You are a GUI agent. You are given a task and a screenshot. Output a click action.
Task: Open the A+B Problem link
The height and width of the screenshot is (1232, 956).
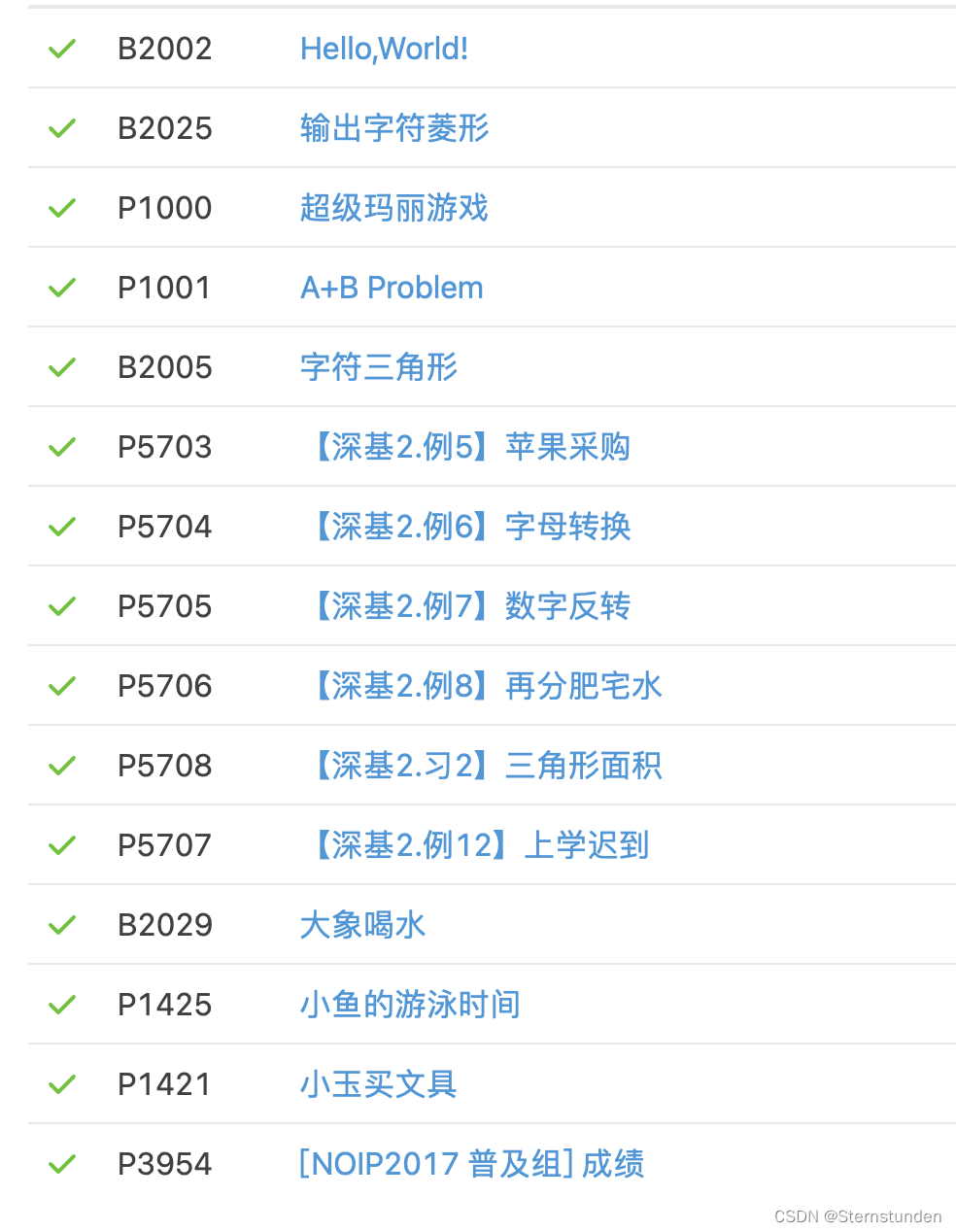(x=392, y=288)
